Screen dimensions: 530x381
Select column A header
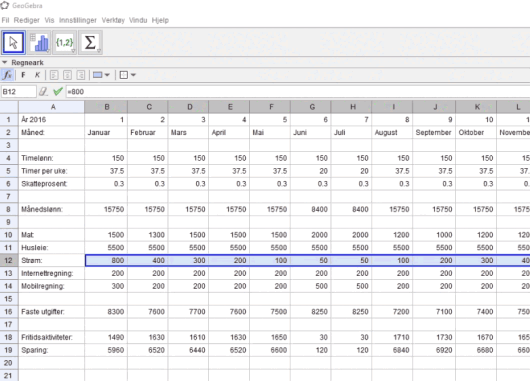click(51, 107)
